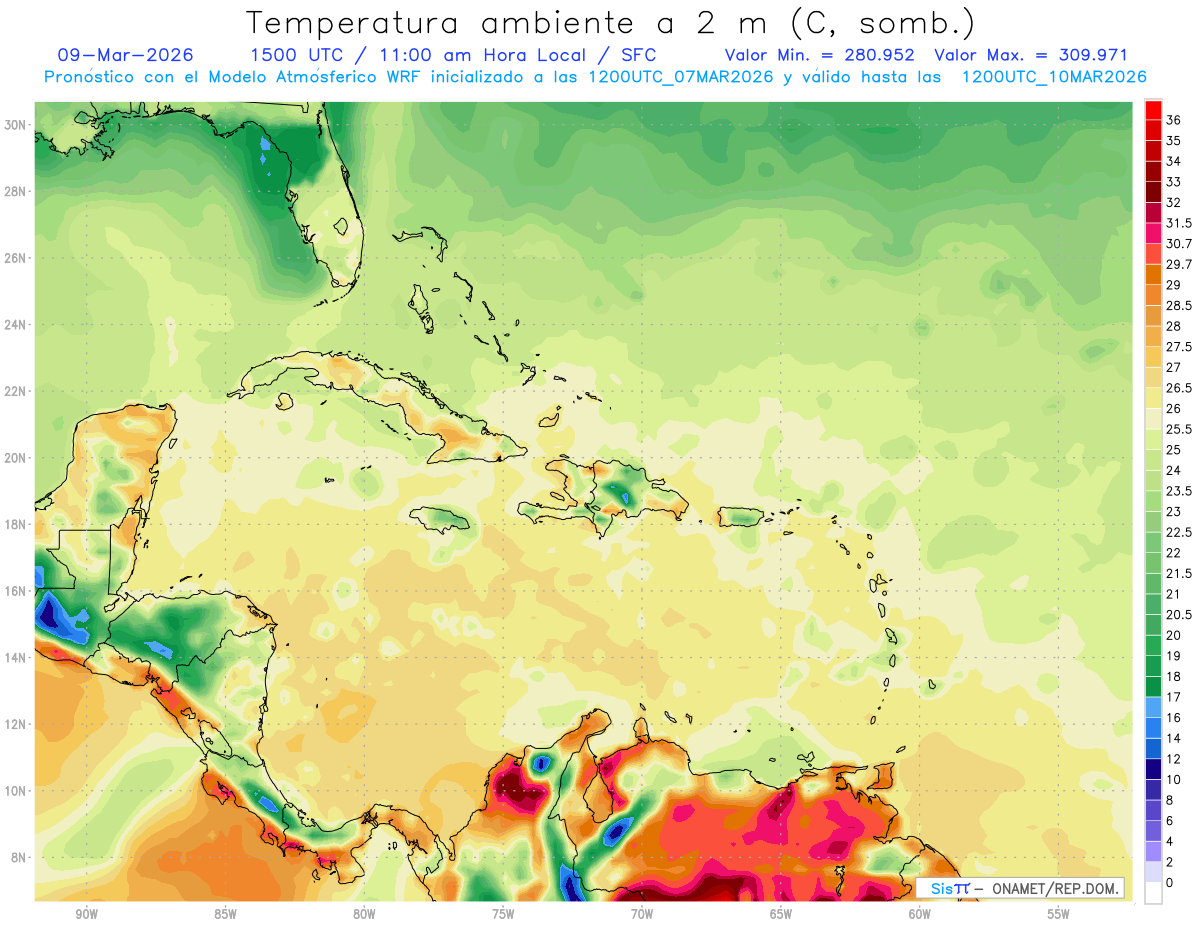Click the top bright red legend swatch
This screenshot has height=927, width=1200.
click(x=1153, y=110)
